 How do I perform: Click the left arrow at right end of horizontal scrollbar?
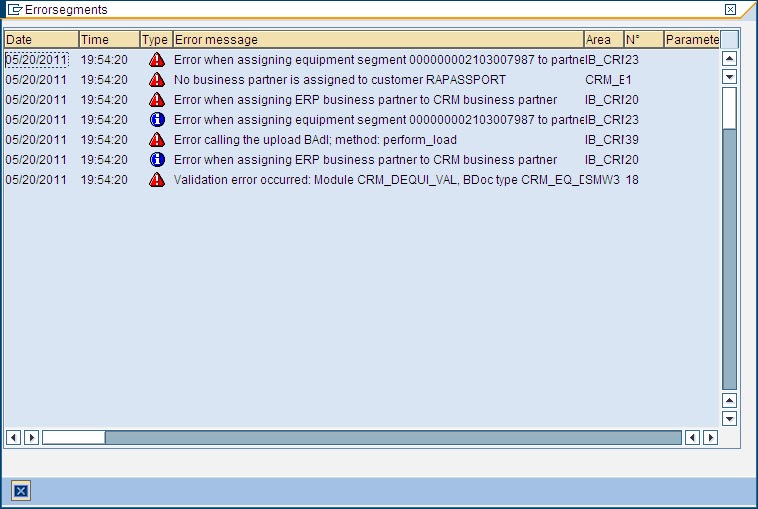pos(692,437)
